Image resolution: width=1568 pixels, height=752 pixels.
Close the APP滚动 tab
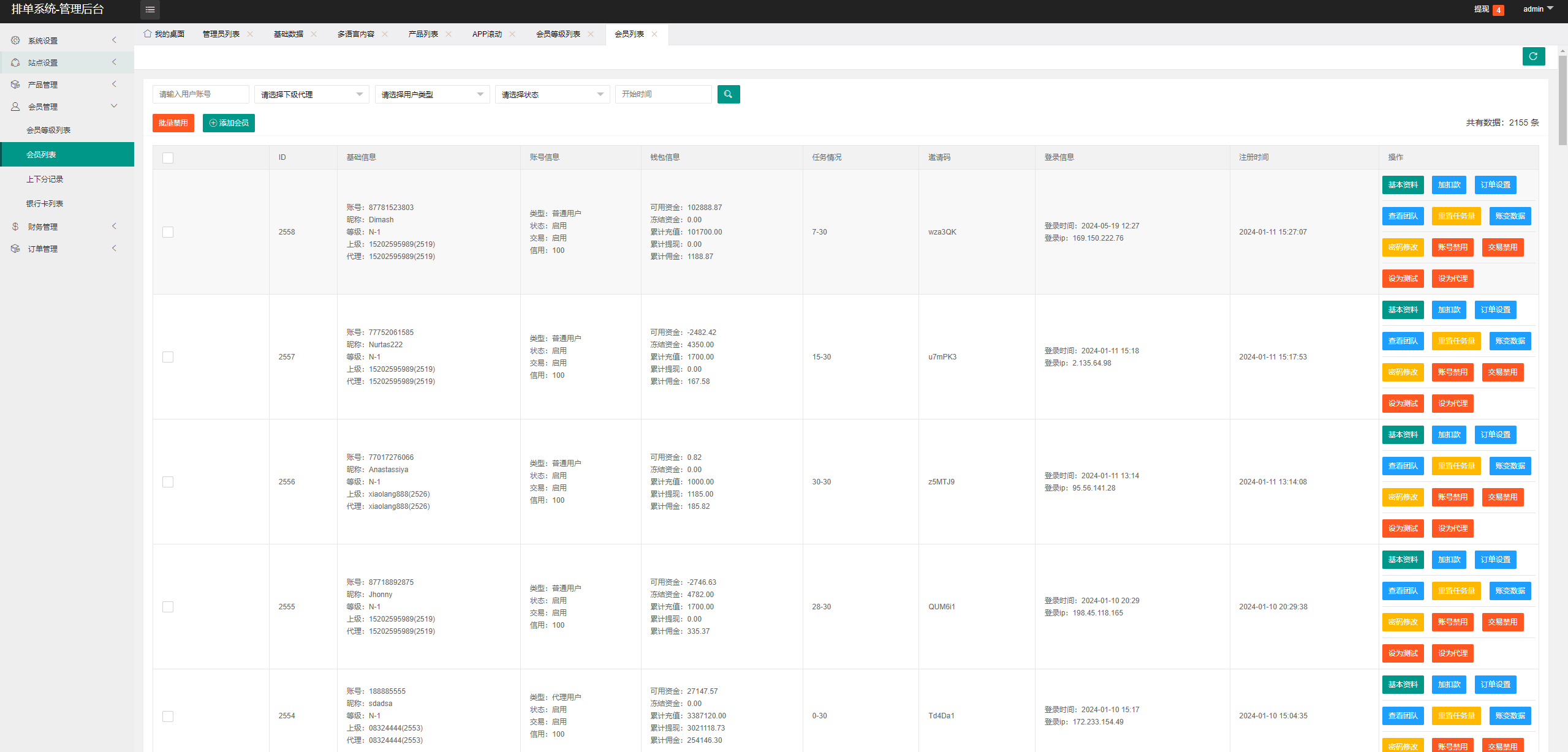pos(512,34)
